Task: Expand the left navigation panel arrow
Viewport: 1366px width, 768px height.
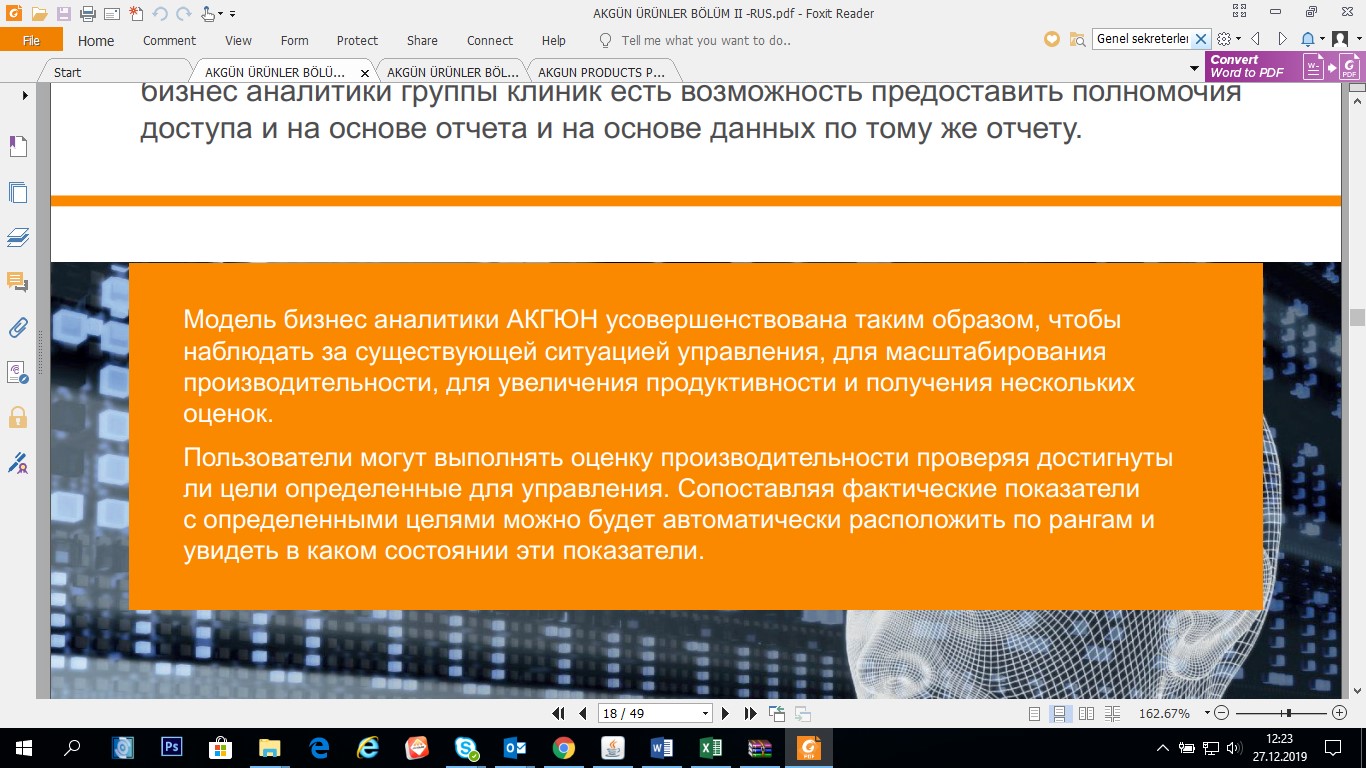Action: click(x=25, y=96)
